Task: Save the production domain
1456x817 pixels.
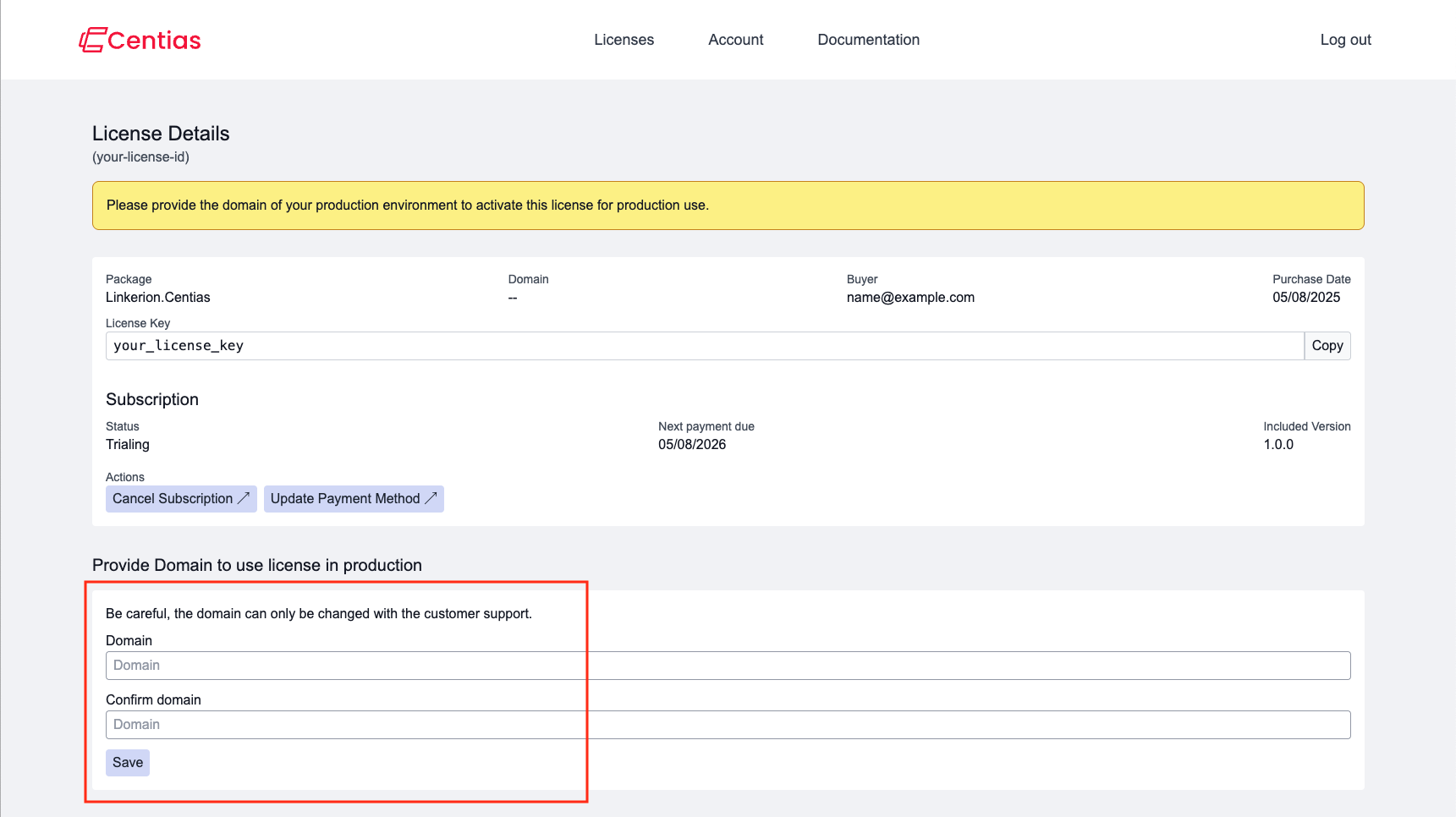Action: pos(128,763)
